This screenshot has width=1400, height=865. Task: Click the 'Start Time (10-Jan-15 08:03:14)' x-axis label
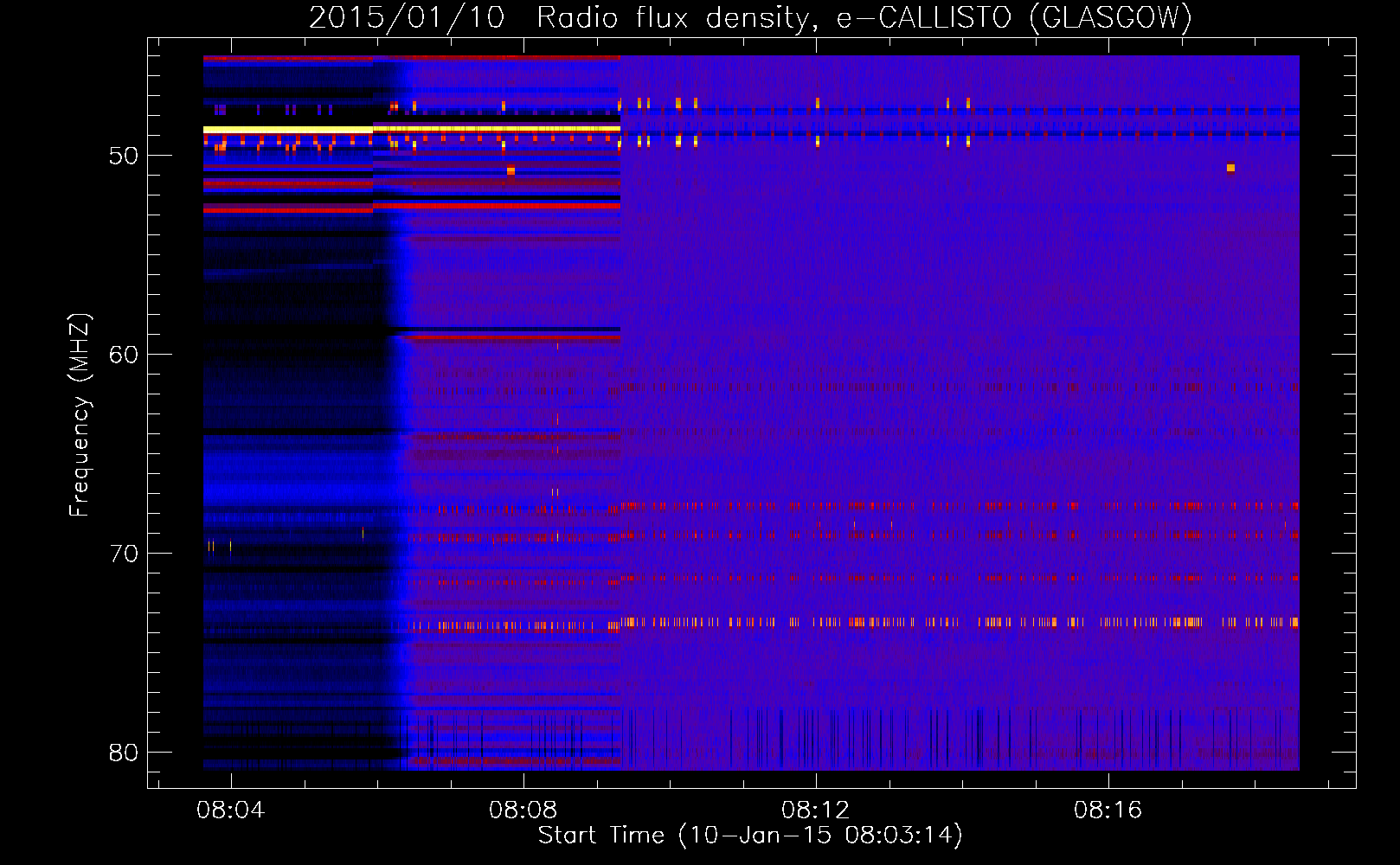750,836
